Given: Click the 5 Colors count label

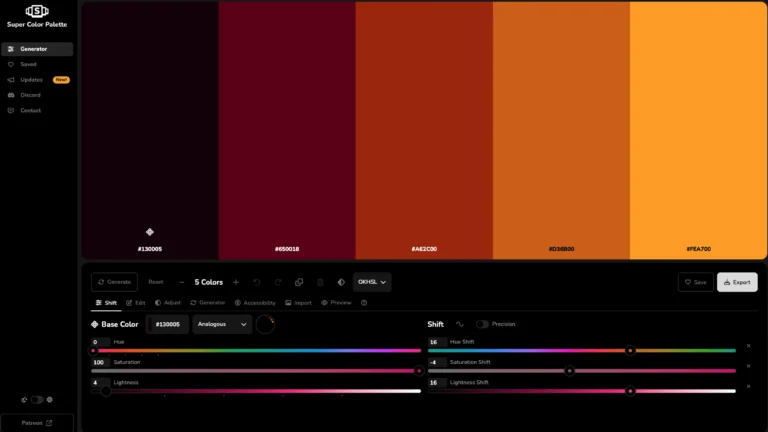Looking at the screenshot, I should point(209,282).
